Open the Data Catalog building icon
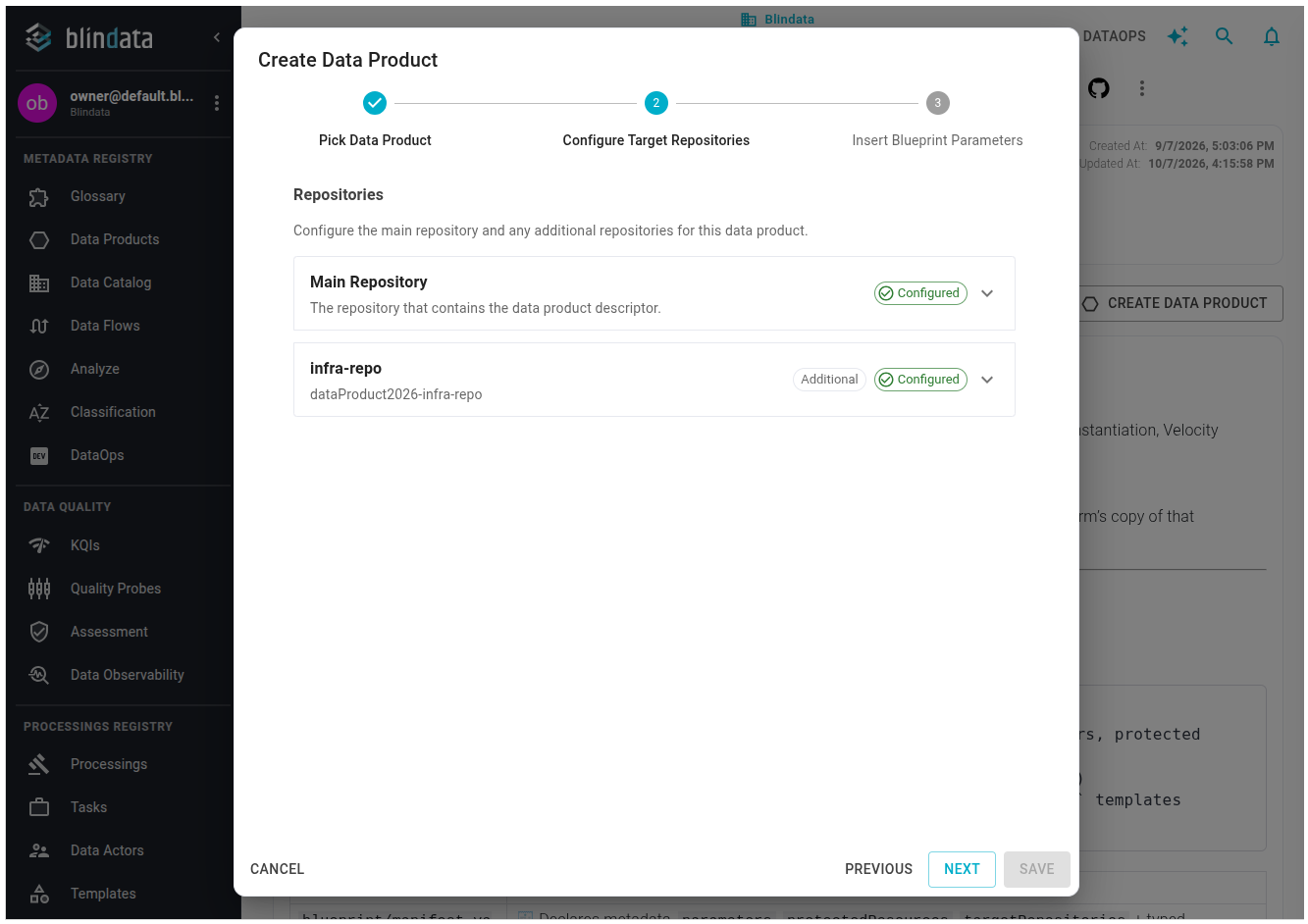 39,283
